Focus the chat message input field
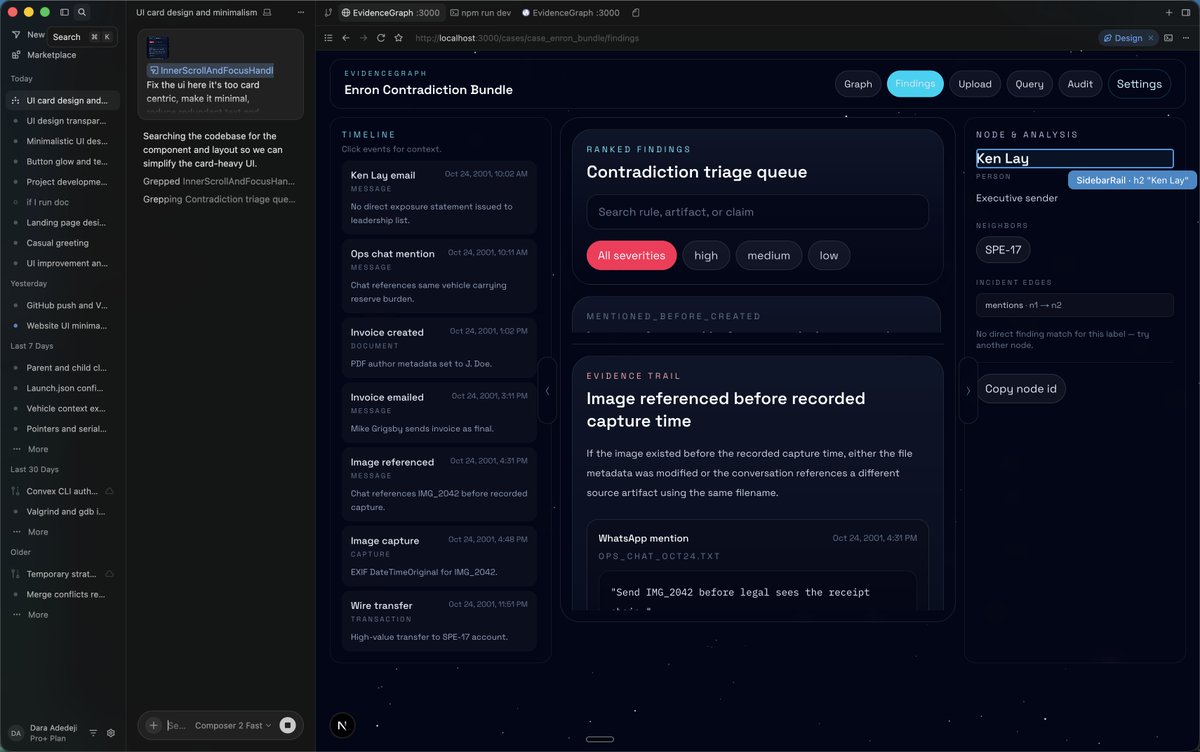Screen dimensions: 1200x752 click(177, 726)
